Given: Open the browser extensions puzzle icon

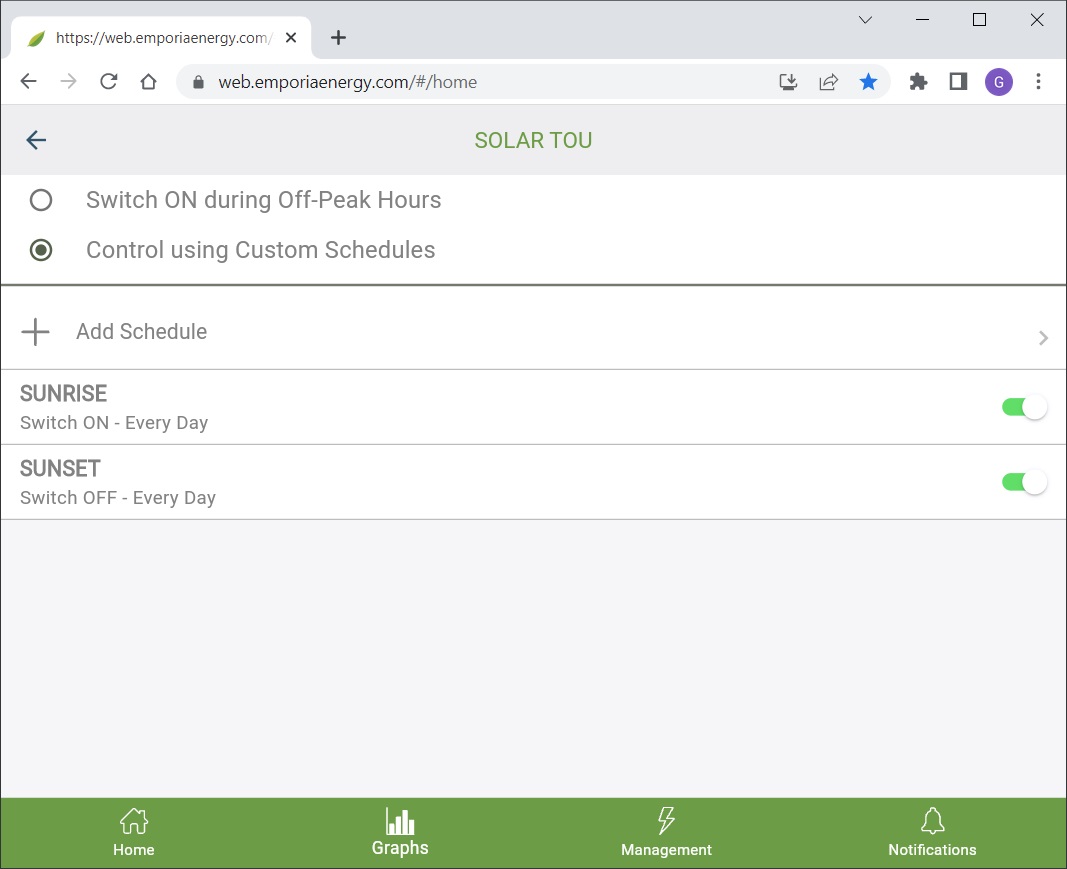Looking at the screenshot, I should point(918,82).
